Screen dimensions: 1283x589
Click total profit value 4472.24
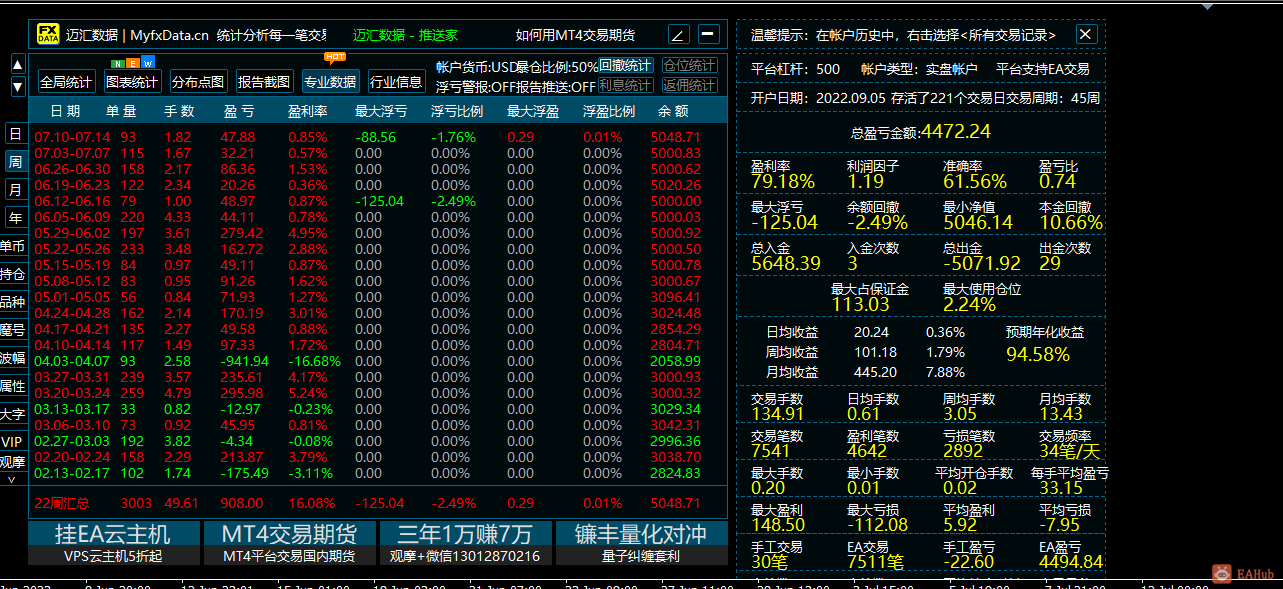coord(956,131)
